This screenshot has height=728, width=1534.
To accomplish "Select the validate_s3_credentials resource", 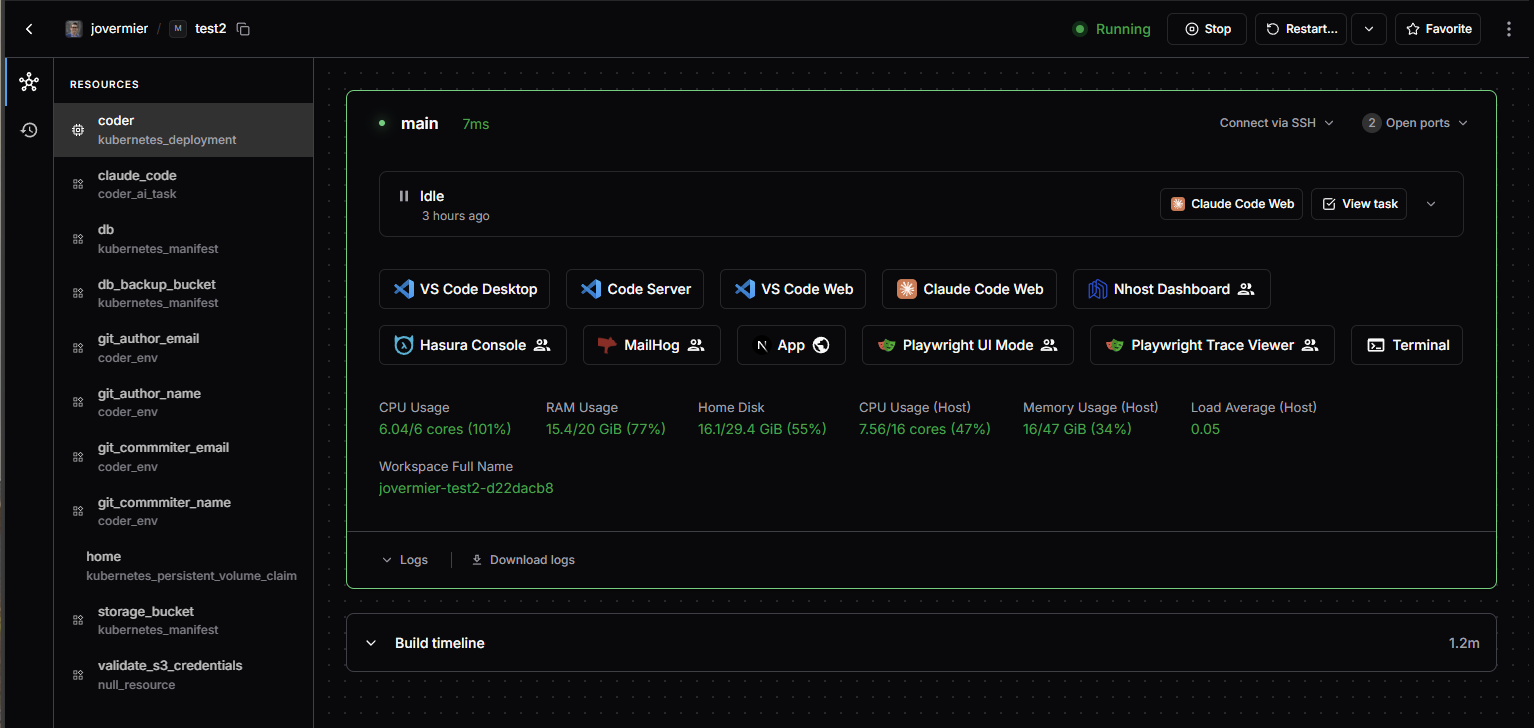I will coord(184,675).
